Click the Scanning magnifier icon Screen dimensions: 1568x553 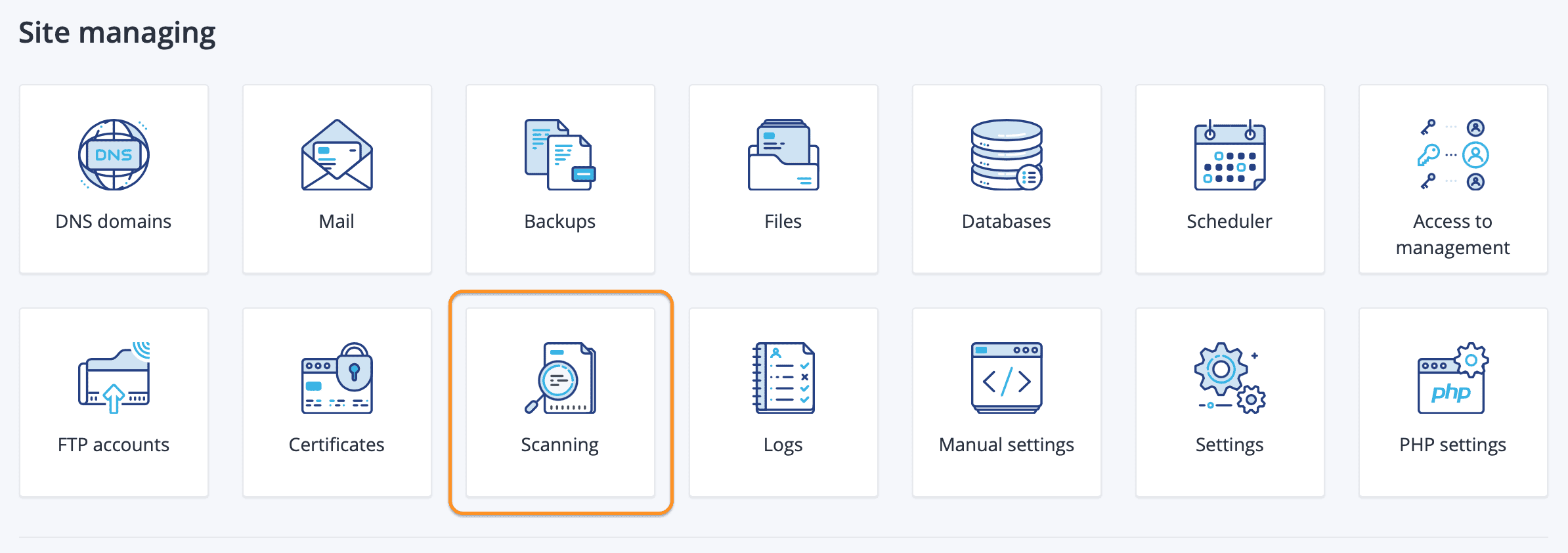[x=560, y=378]
